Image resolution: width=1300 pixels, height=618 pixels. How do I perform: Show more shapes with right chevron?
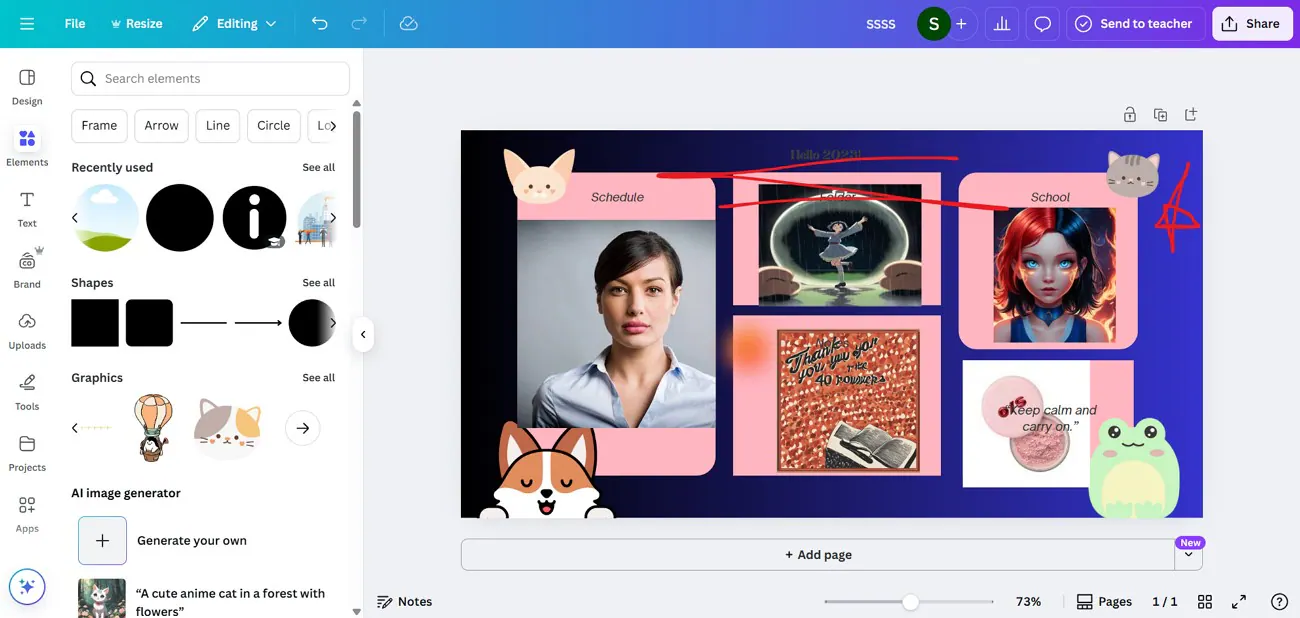coord(333,323)
